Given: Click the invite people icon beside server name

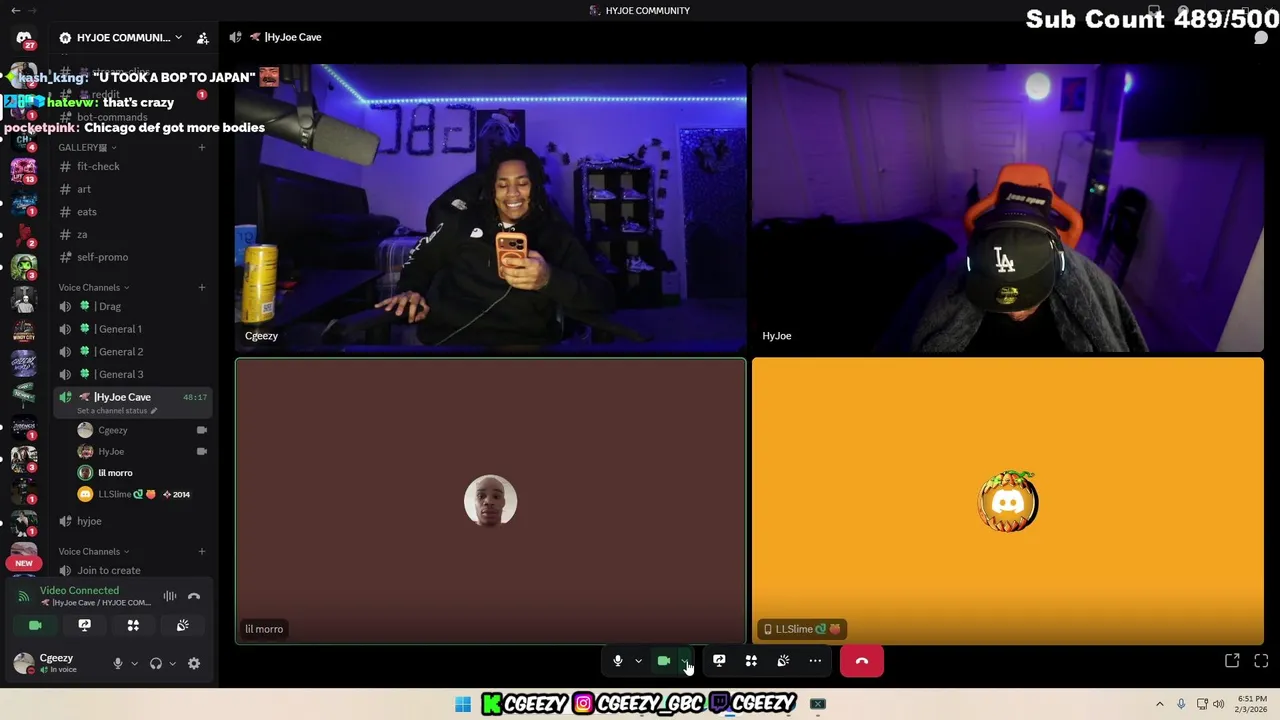Looking at the screenshot, I should [x=203, y=38].
